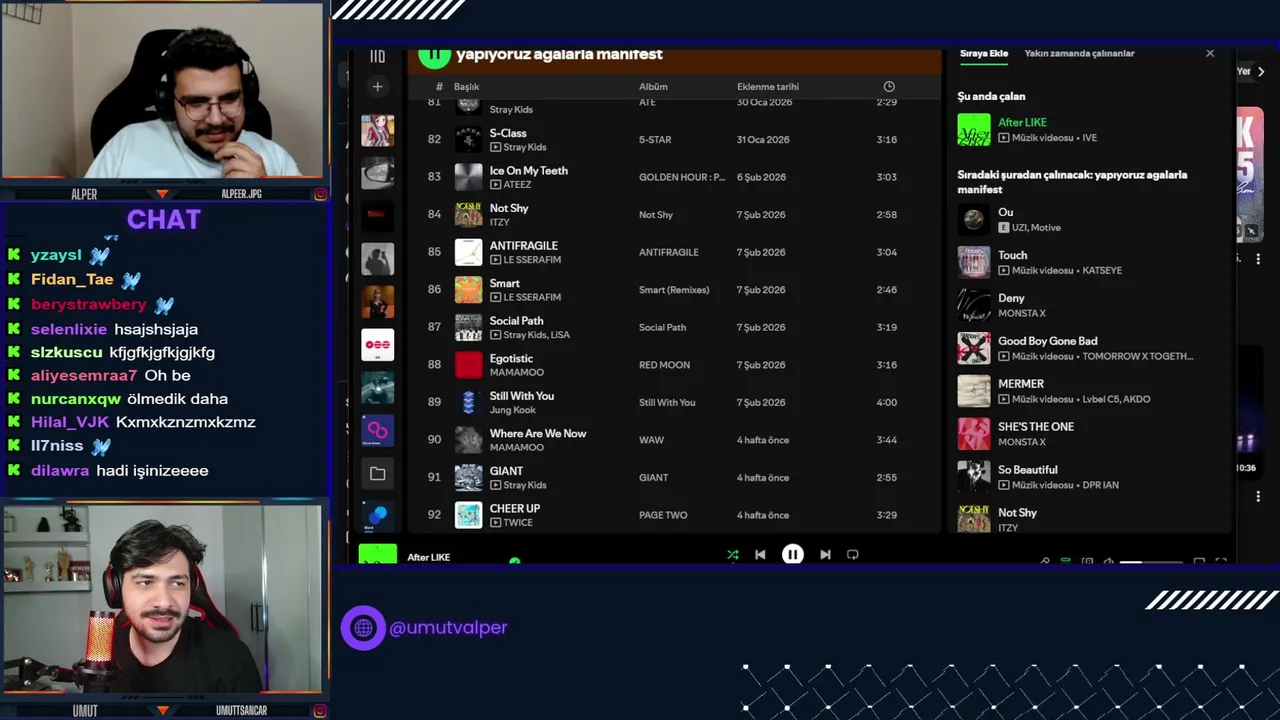Screen dimensions: 1280x720
Task: Open artist link ATEEZ in row 83
Action: pos(518,185)
